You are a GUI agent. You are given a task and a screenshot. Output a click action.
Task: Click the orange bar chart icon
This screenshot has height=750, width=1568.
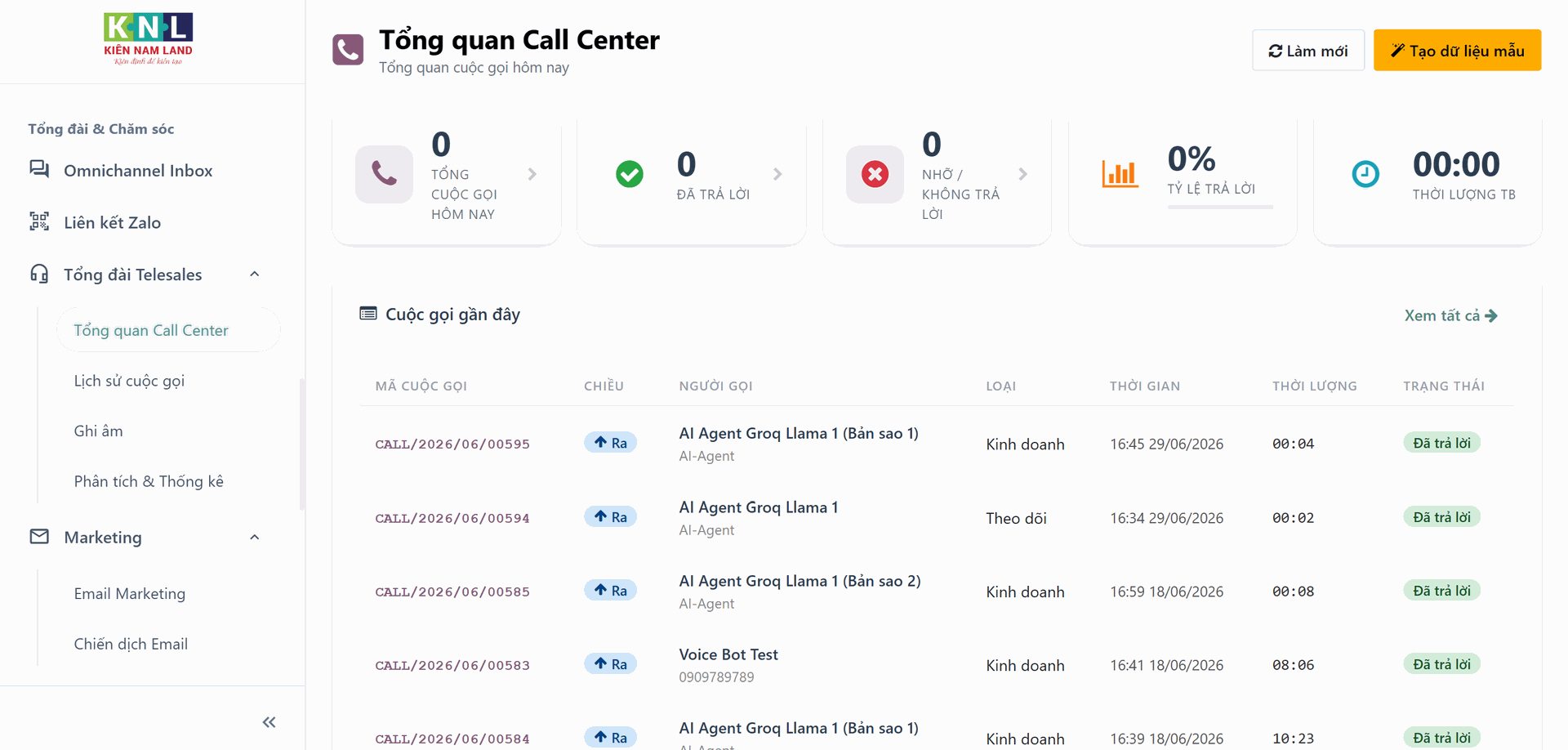pos(1120,174)
